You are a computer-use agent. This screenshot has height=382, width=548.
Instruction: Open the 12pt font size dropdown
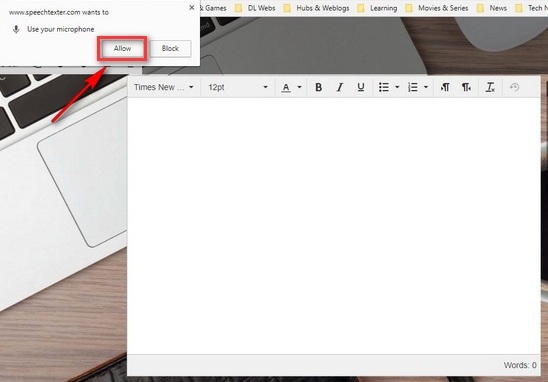(238, 87)
